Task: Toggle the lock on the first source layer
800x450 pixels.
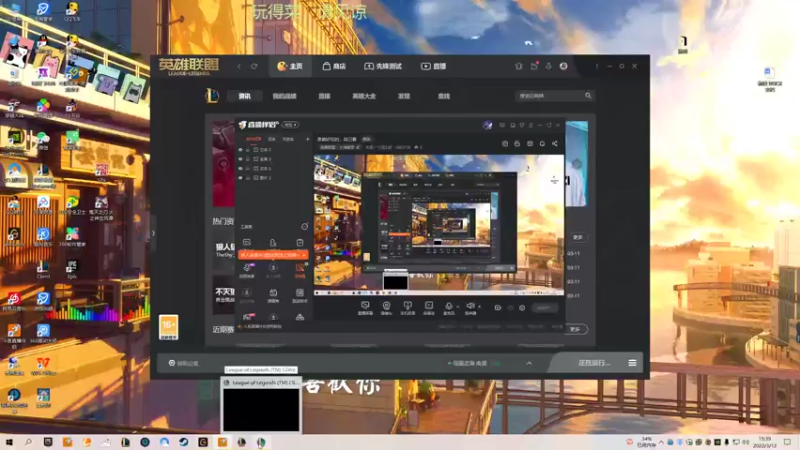Action: pyautogui.click(x=248, y=149)
